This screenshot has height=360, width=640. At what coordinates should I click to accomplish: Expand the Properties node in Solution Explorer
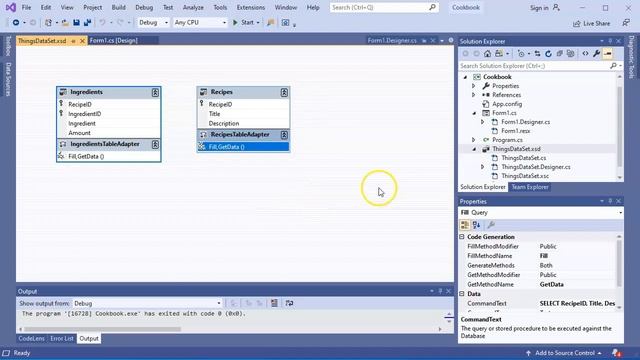(473, 86)
